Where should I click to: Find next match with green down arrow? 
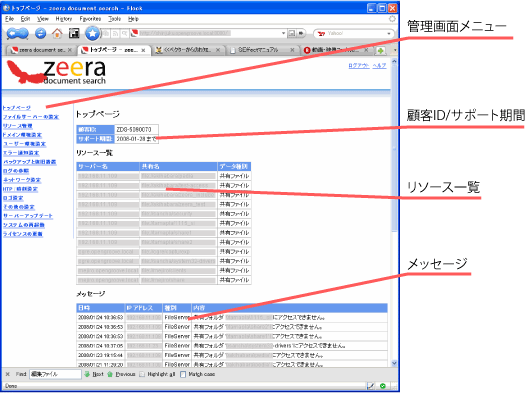point(87,374)
